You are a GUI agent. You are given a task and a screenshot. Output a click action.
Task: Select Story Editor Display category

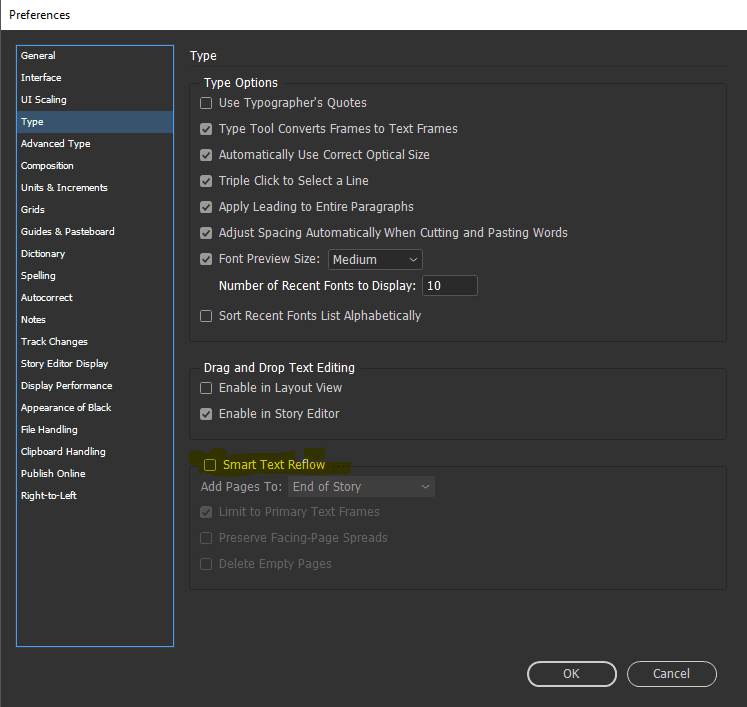click(x=95, y=364)
